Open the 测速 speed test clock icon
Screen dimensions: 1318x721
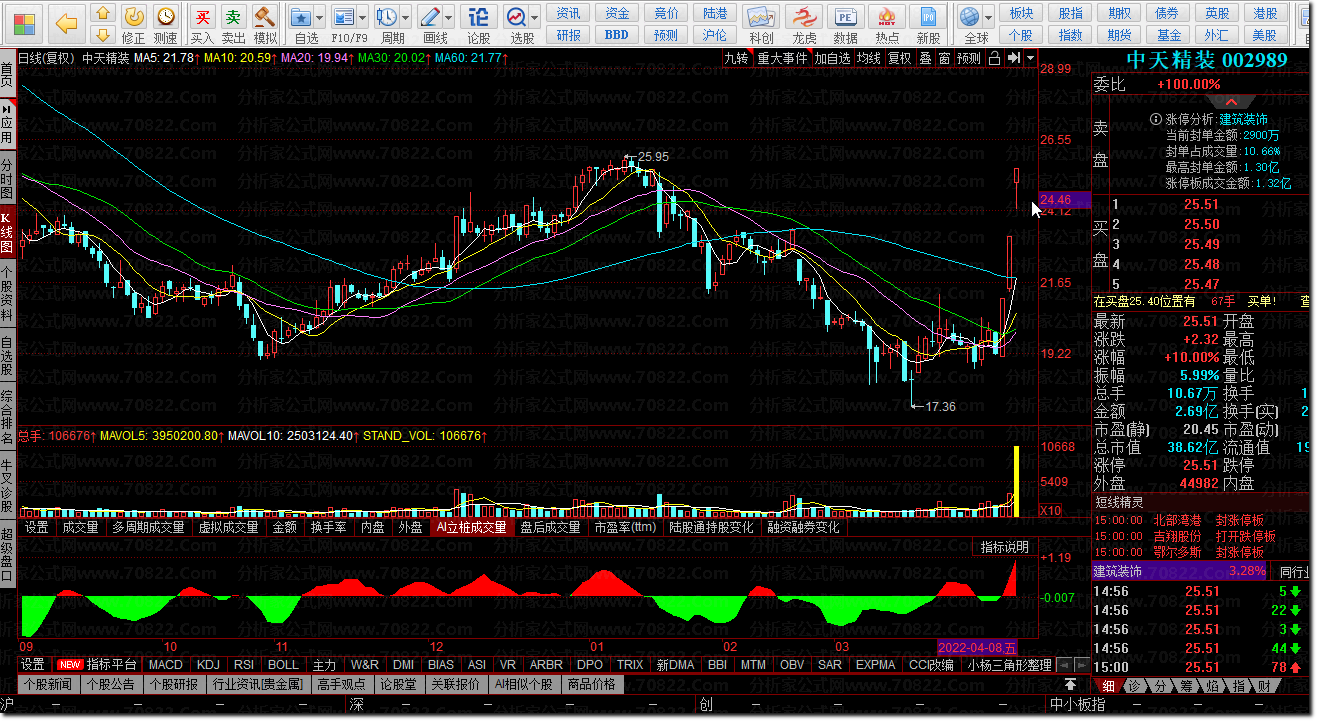point(166,24)
